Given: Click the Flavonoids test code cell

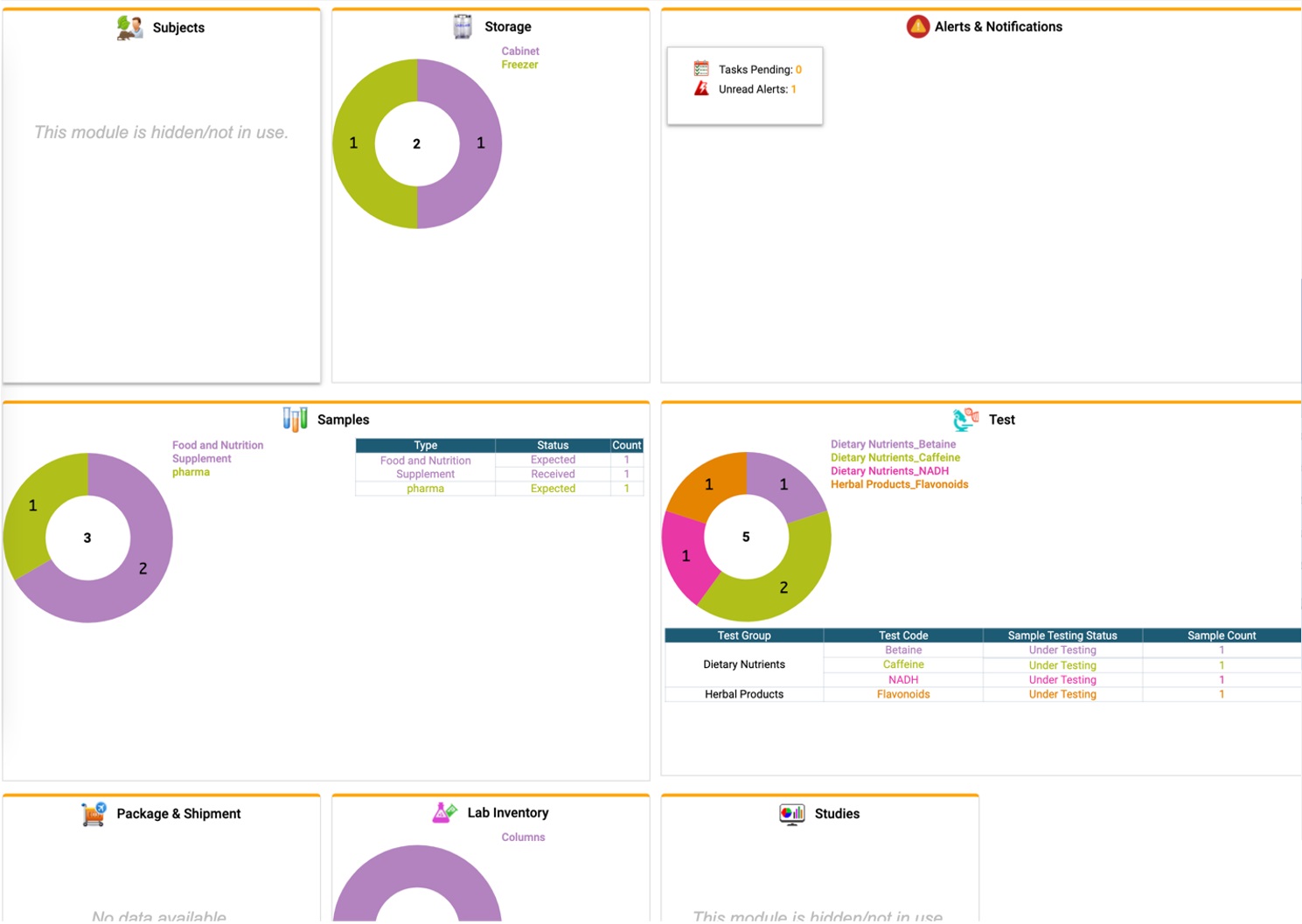Looking at the screenshot, I should 903,694.
